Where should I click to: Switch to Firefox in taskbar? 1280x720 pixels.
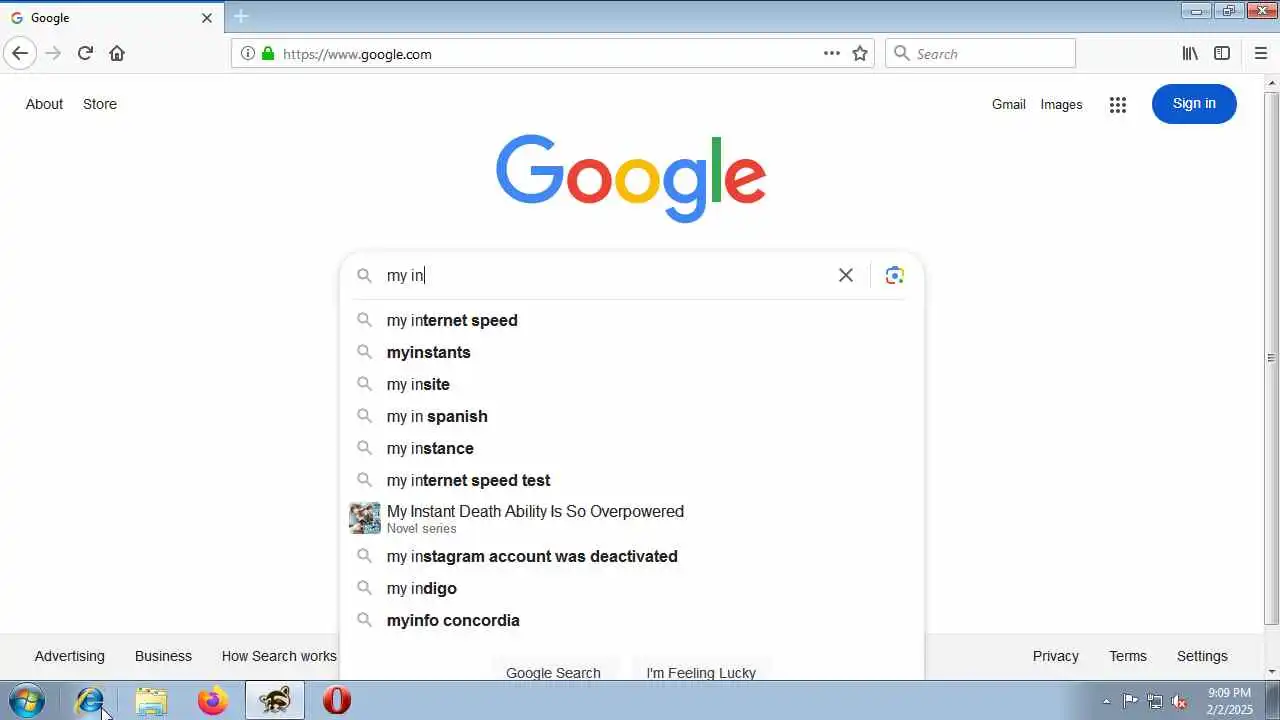tap(212, 701)
